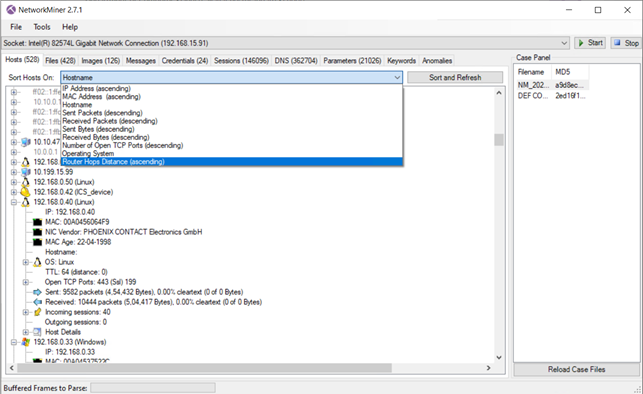Click the Host Details document icon
This screenshot has width=643, height=394.
coord(37,332)
